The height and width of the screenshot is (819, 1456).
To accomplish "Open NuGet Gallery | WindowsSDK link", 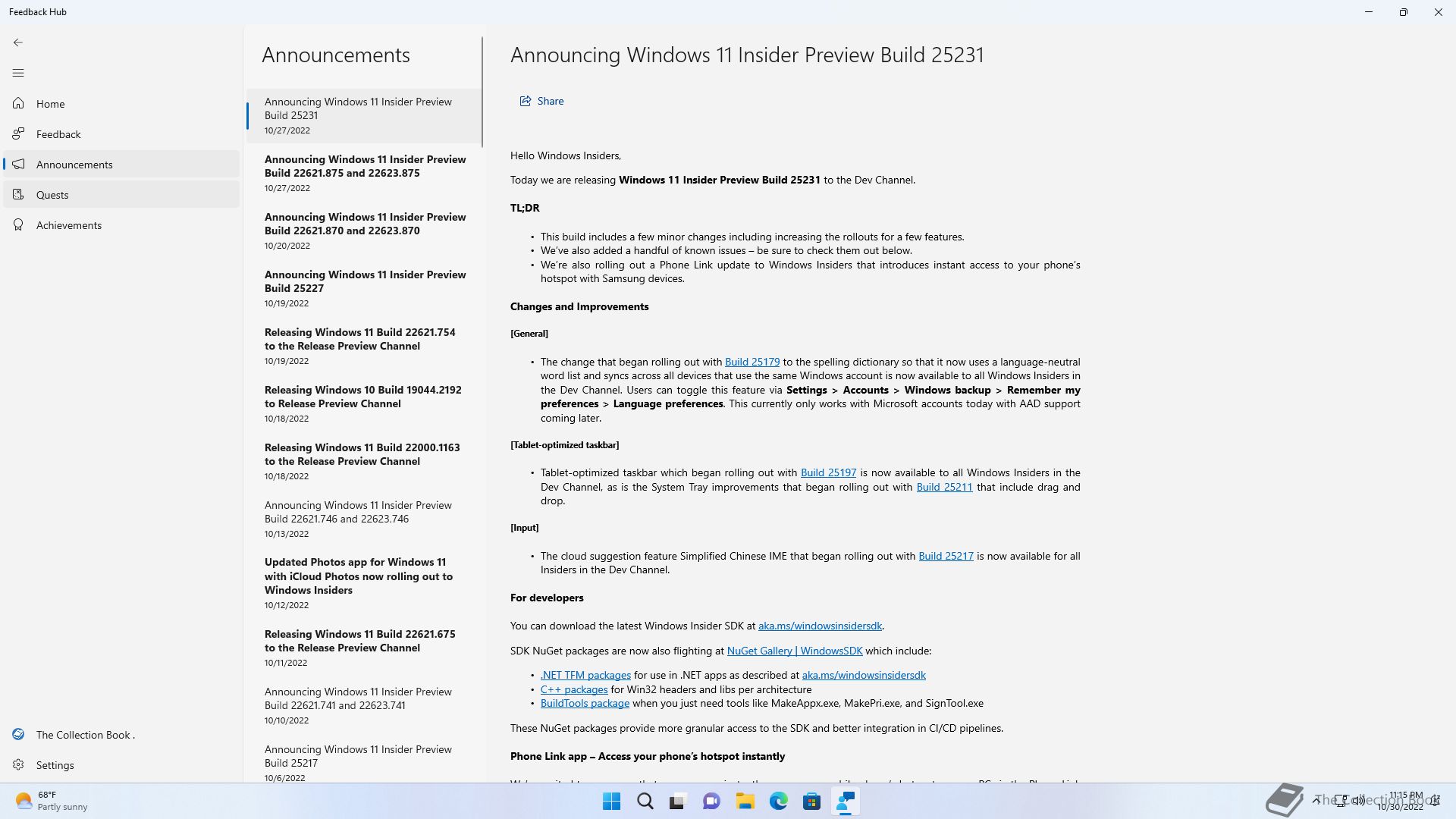I will pos(794,651).
